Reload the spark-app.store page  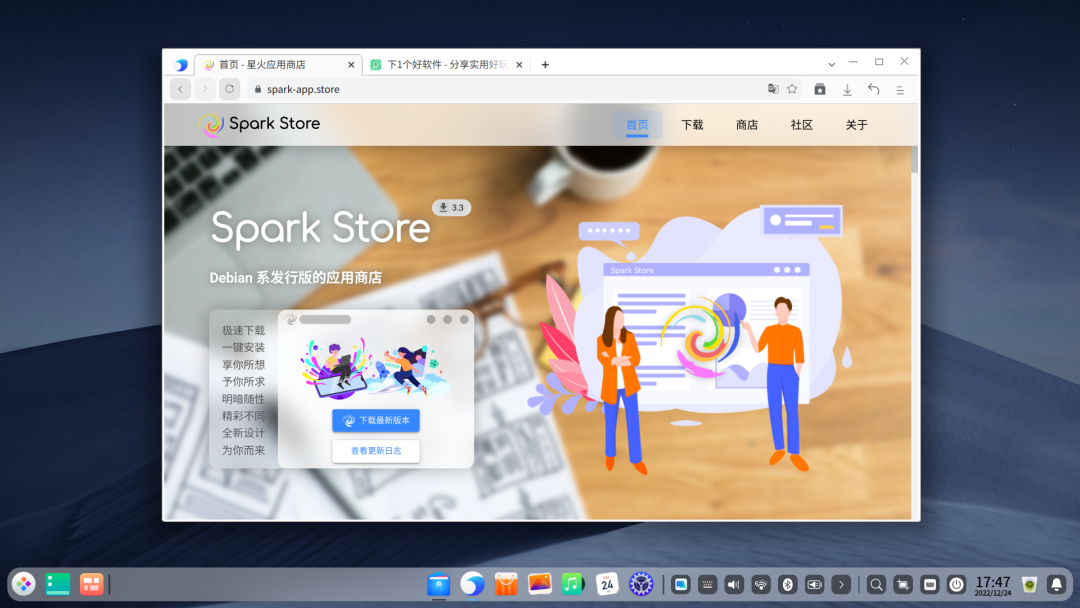(x=229, y=89)
